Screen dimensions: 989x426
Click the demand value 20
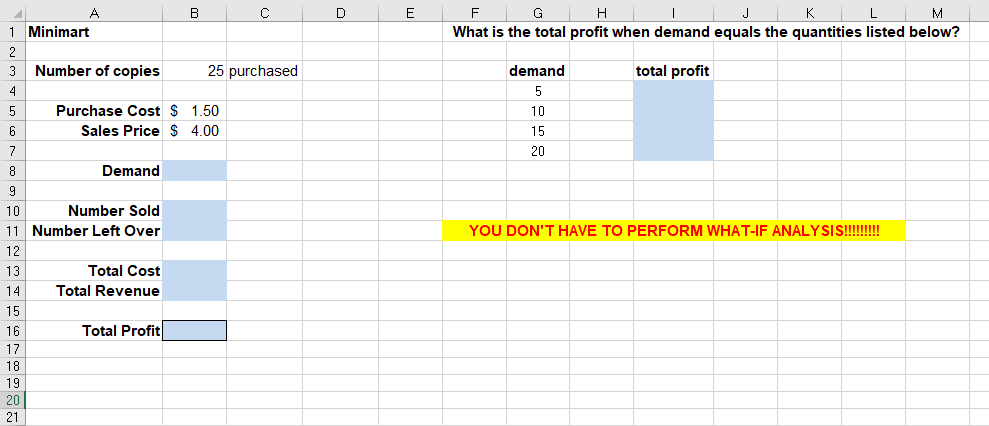(538, 151)
